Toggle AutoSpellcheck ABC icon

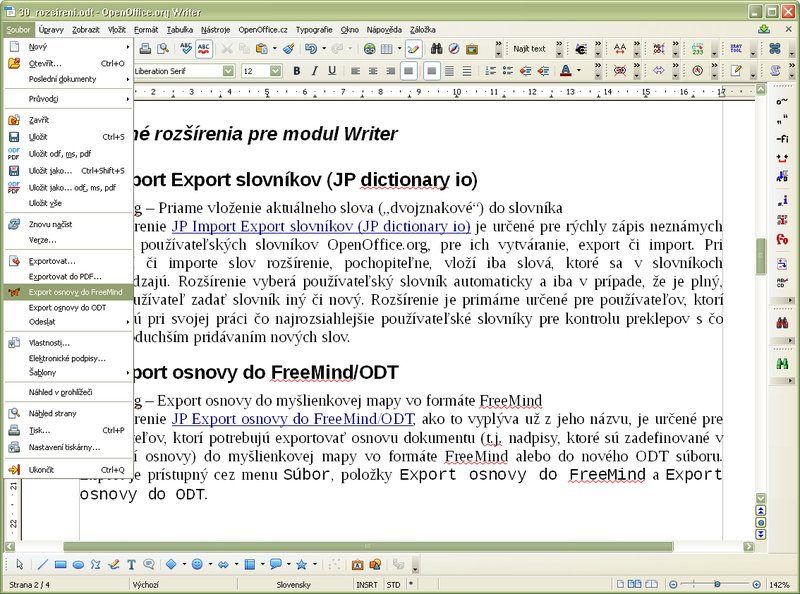point(204,48)
